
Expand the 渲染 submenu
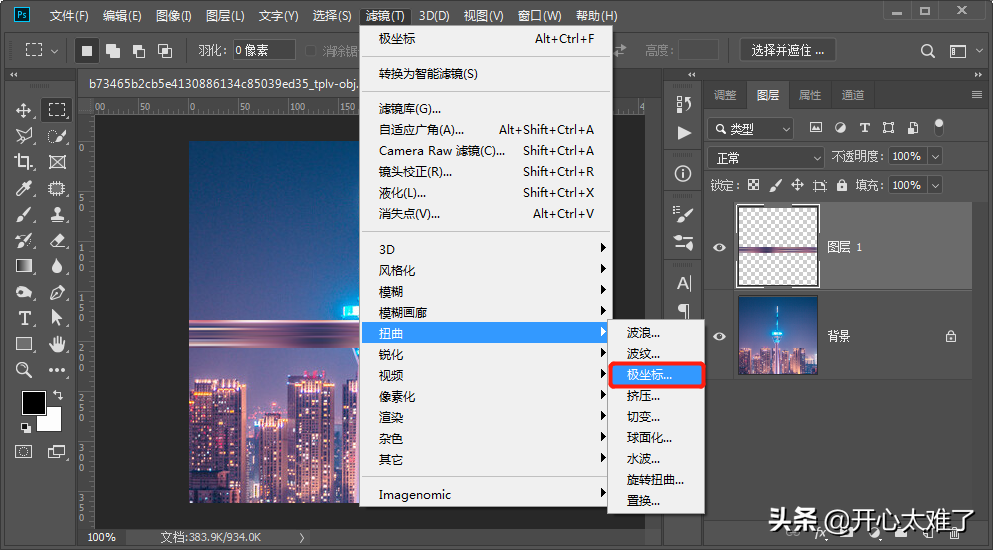(486, 418)
